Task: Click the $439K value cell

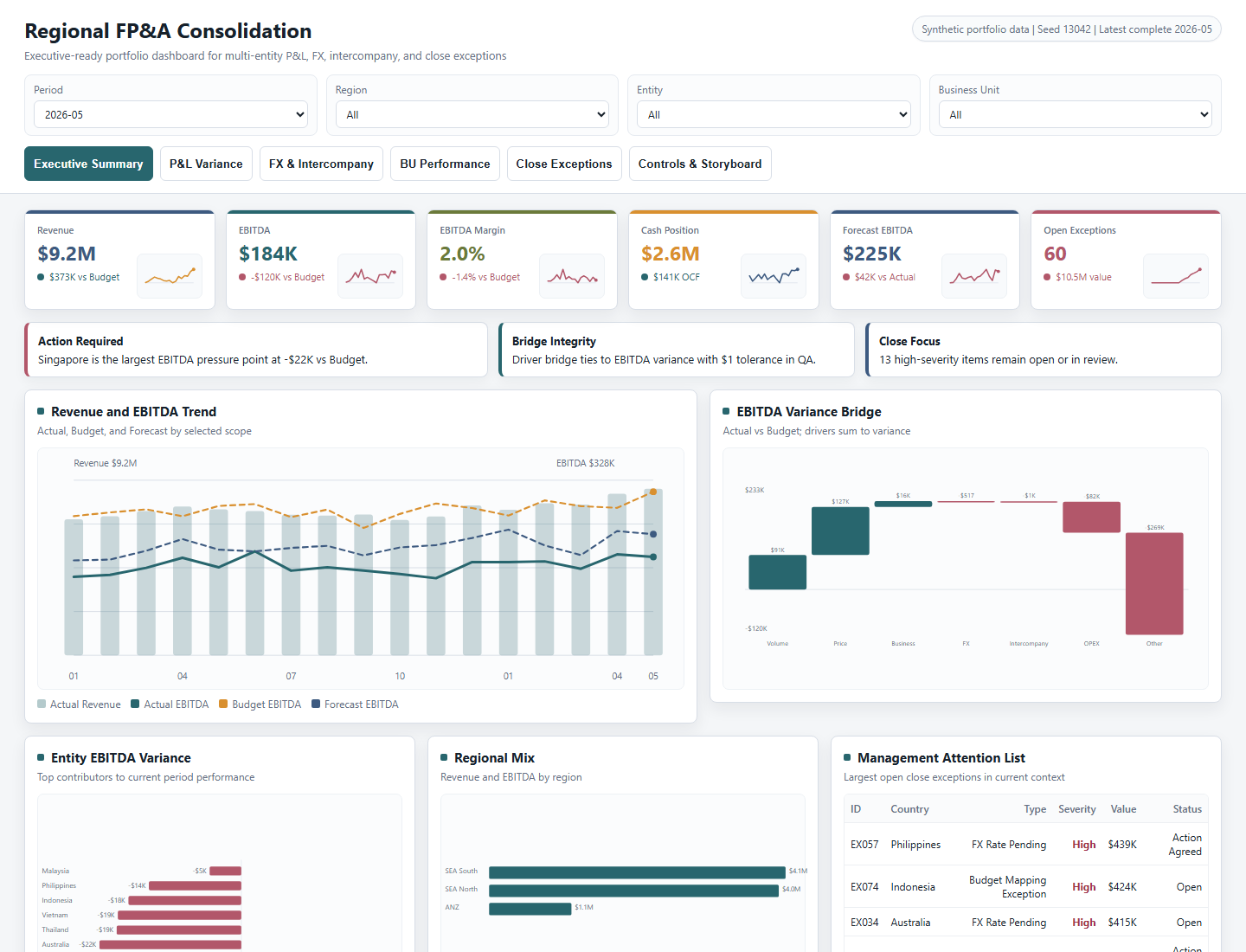Action: click(1122, 845)
